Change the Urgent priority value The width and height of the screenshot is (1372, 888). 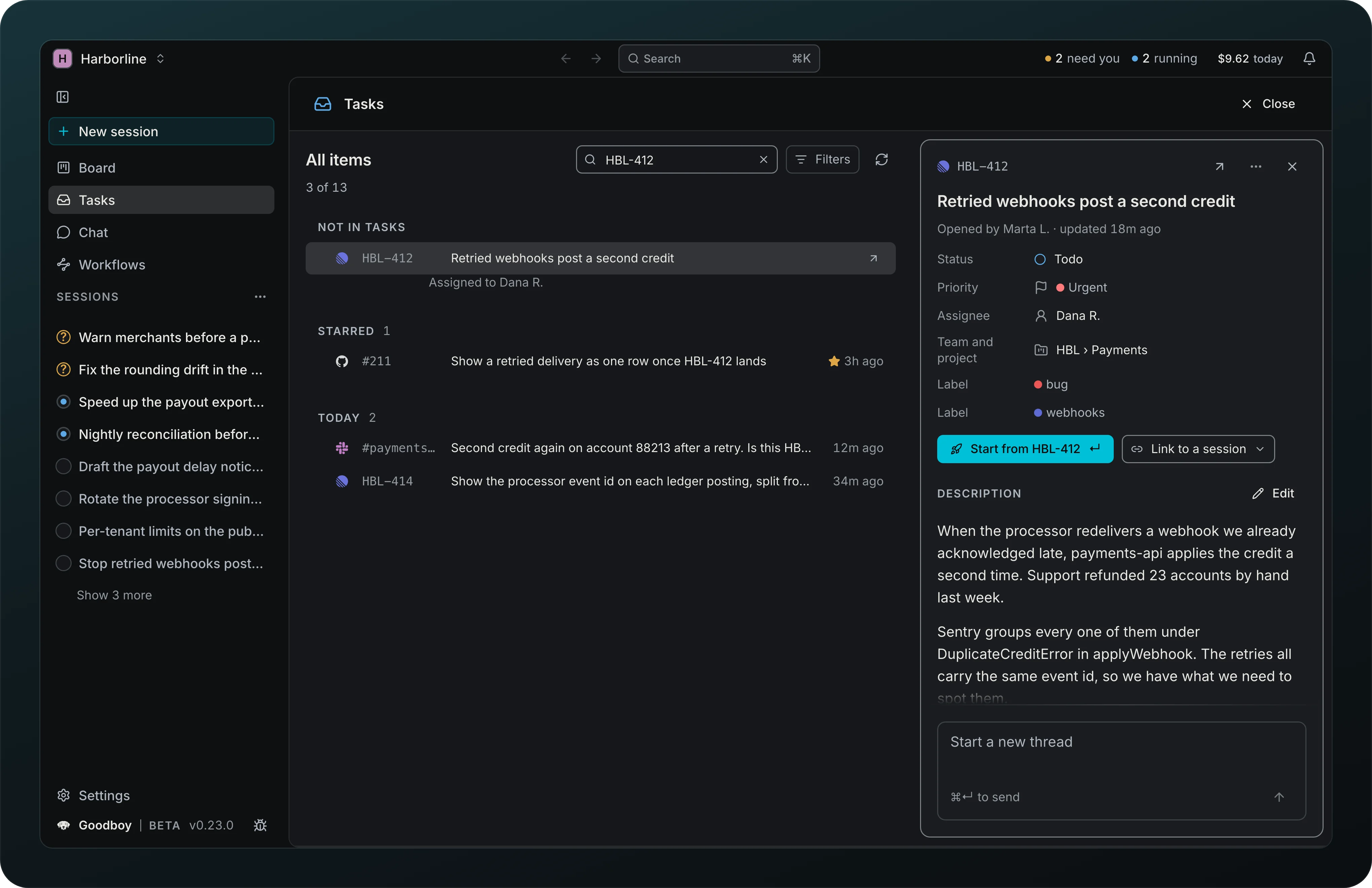[1081, 287]
